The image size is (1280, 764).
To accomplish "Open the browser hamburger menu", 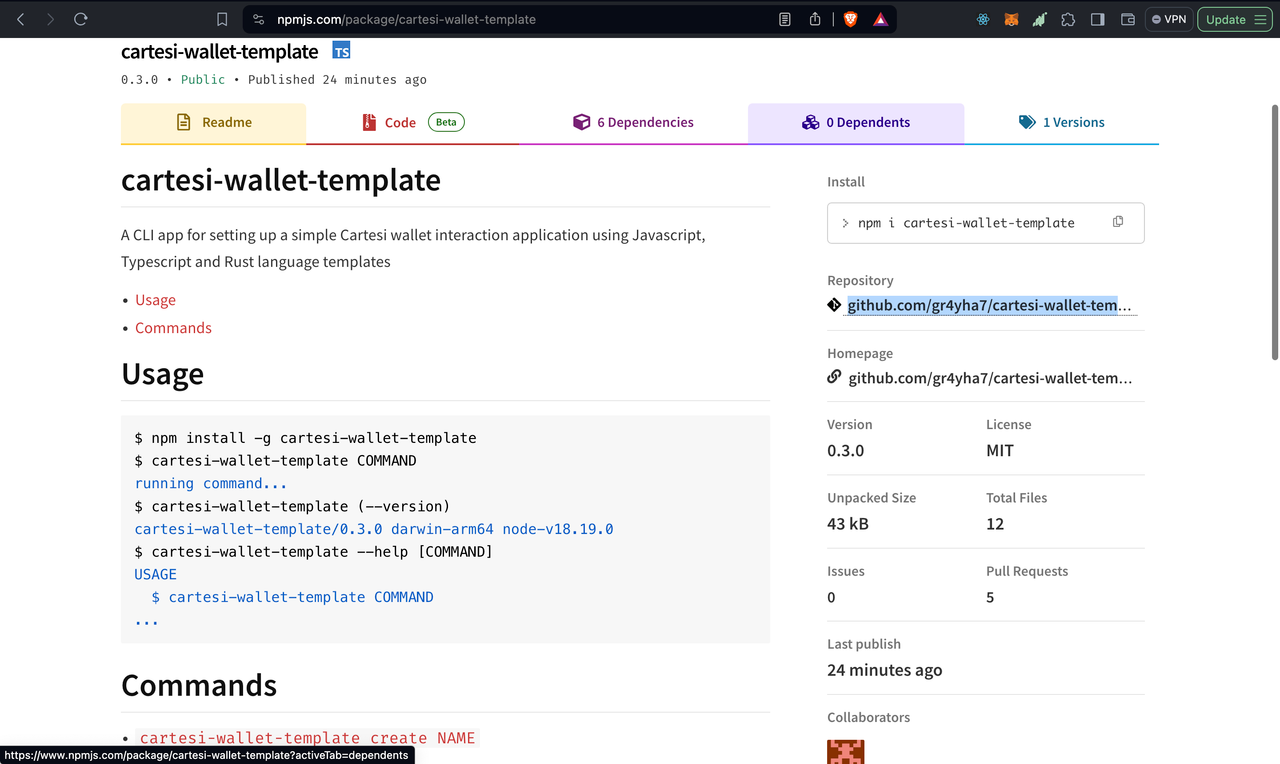I will tap(1260, 19).
